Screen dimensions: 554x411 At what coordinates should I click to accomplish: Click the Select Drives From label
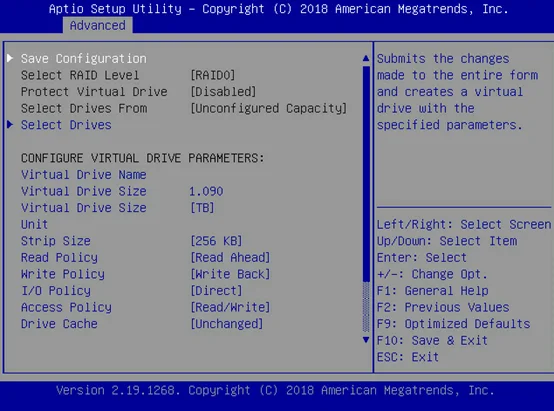point(84,108)
